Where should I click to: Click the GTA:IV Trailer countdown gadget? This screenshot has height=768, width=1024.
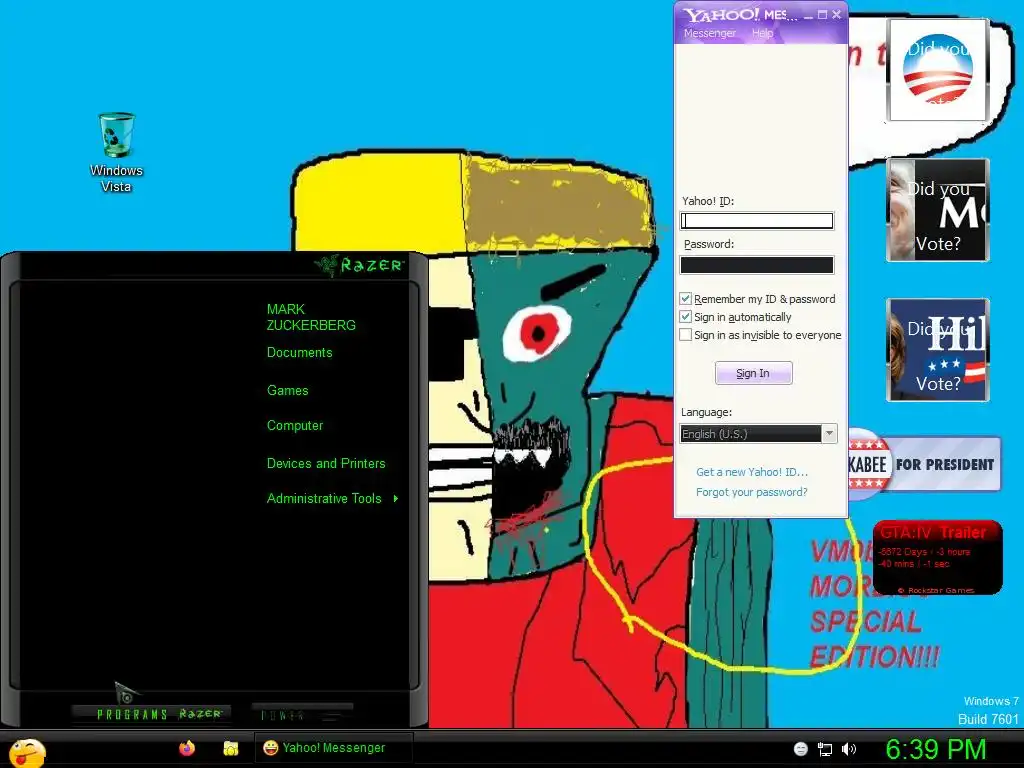click(937, 557)
